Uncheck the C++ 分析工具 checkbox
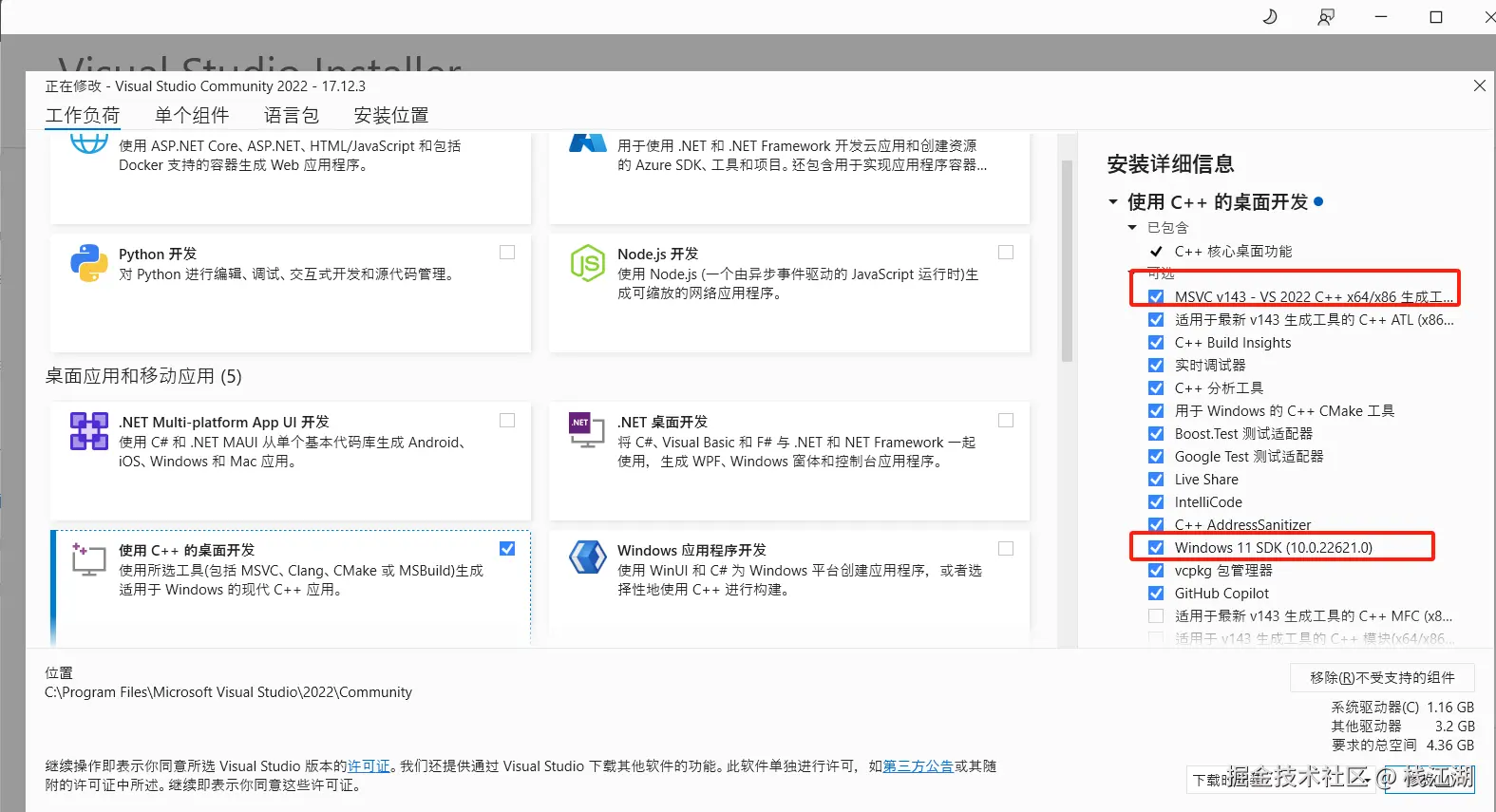This screenshot has height=812, width=1496. click(1156, 388)
